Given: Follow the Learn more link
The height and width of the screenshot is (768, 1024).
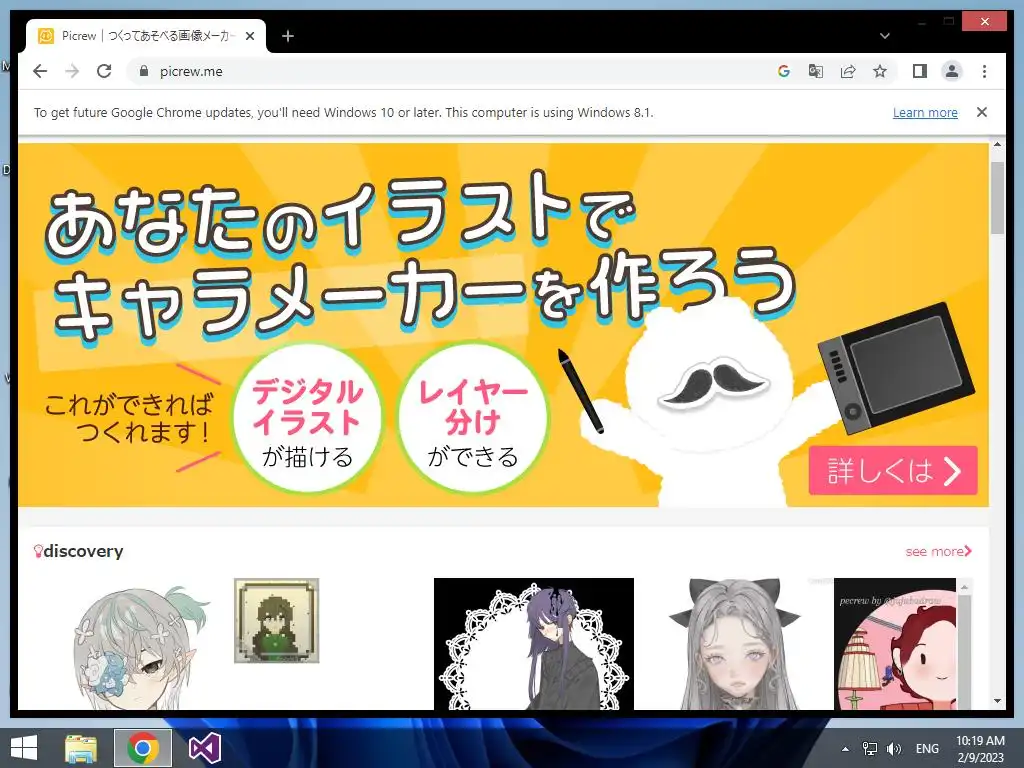Looking at the screenshot, I should (x=925, y=112).
